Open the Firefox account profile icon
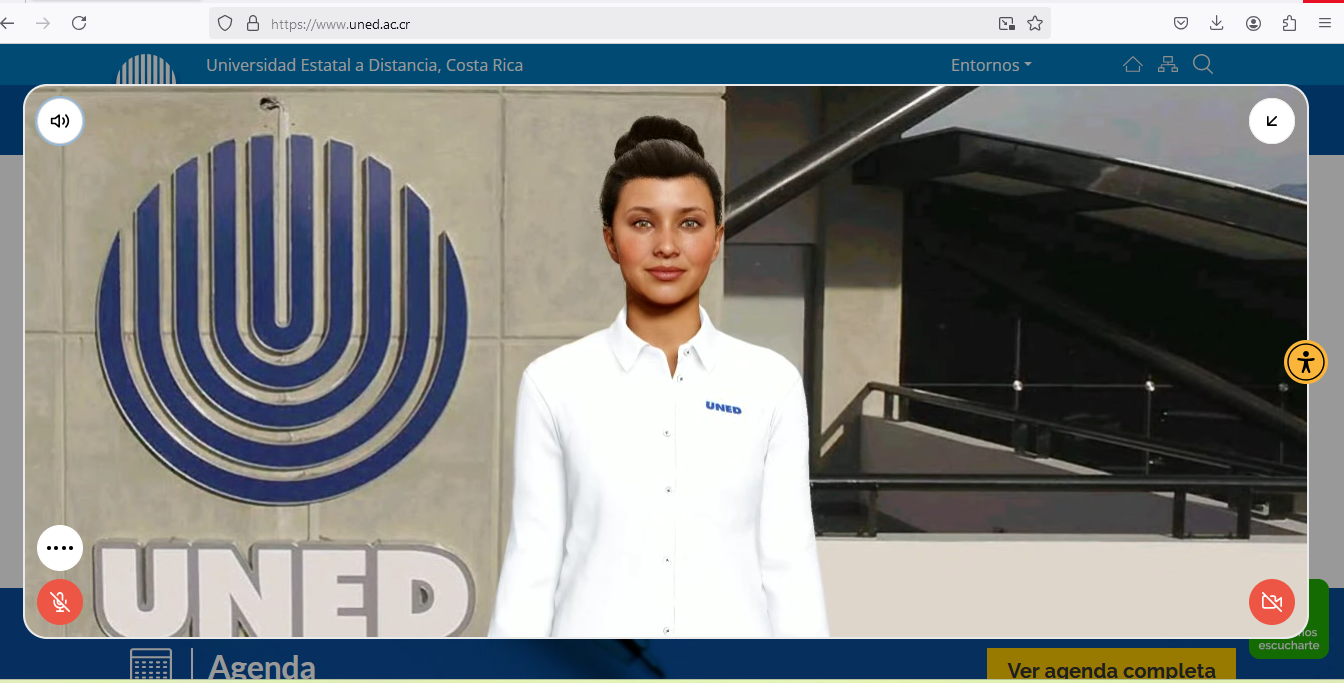Image resolution: width=1344 pixels, height=683 pixels. click(1253, 23)
